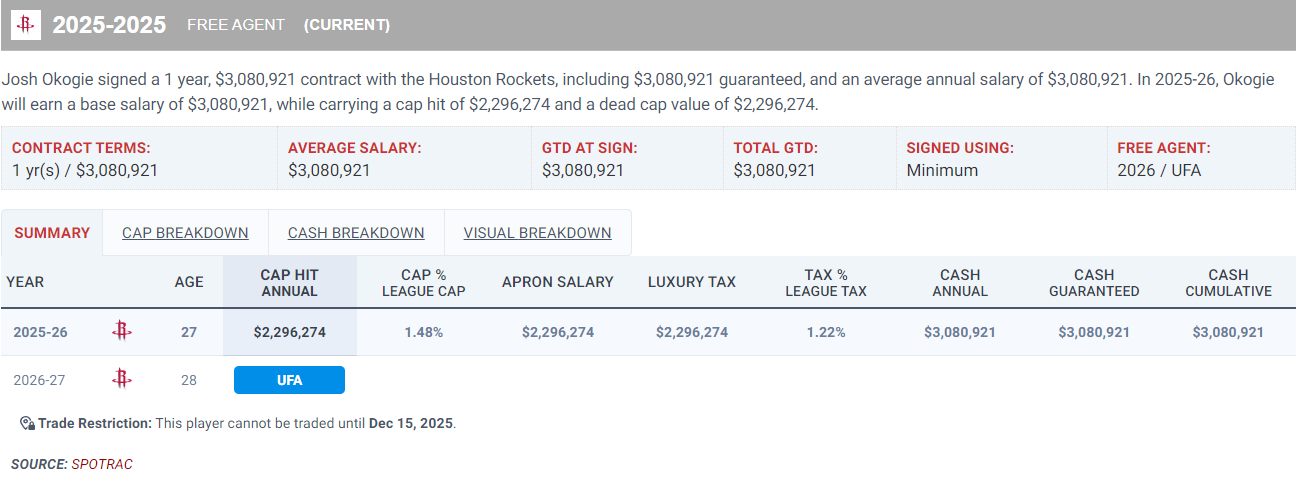Show the Visual Breakdown tab
The height and width of the screenshot is (493, 1305).
pyautogui.click(x=537, y=233)
